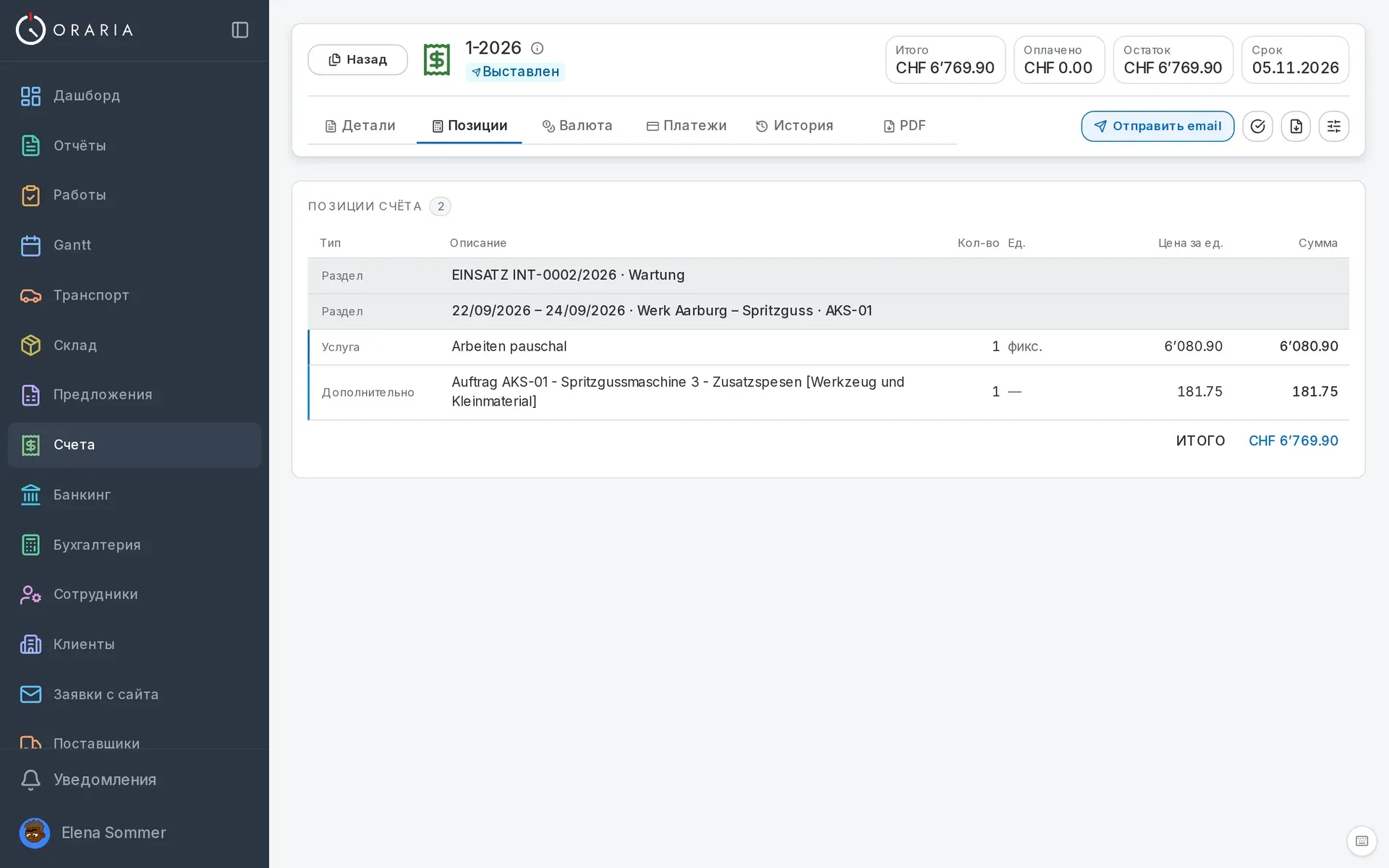Click the green invoice dollar icon
Image resolution: width=1389 pixels, height=868 pixels.
click(x=436, y=59)
